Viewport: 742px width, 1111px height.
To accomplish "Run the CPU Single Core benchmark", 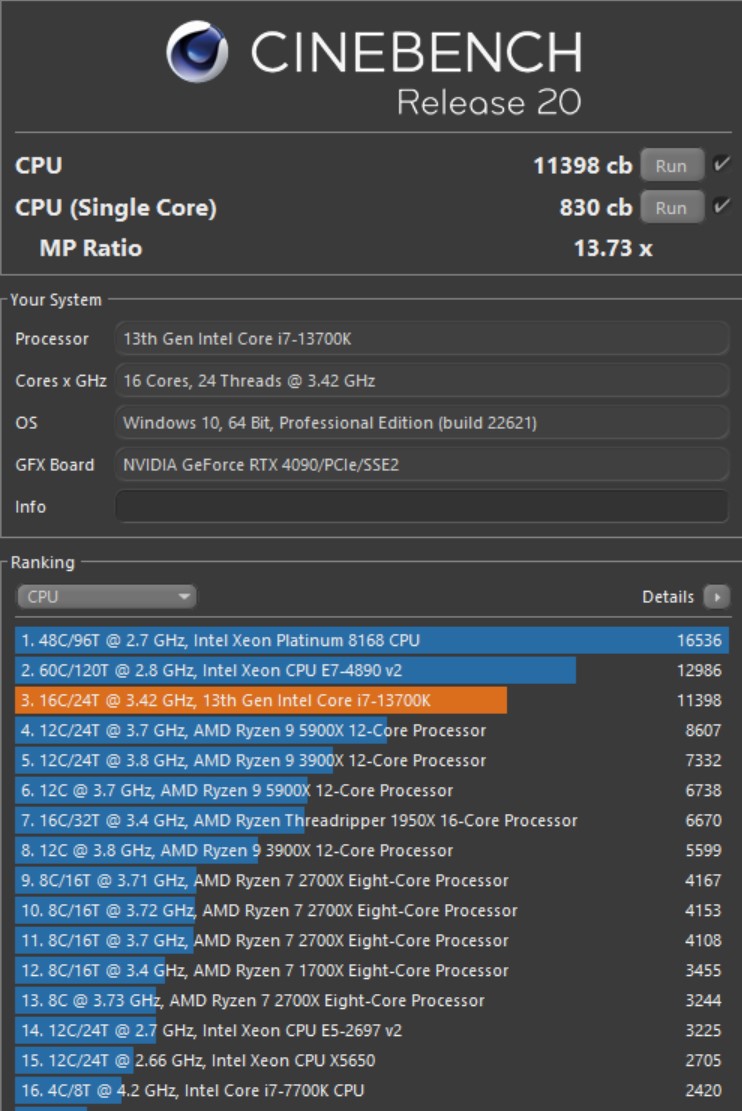I will 671,207.
